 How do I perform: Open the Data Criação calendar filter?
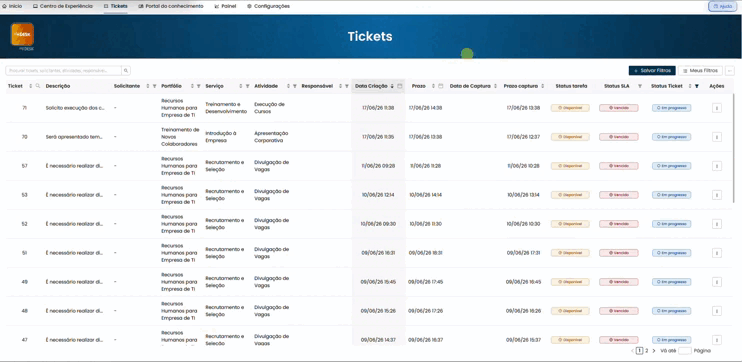(x=399, y=86)
